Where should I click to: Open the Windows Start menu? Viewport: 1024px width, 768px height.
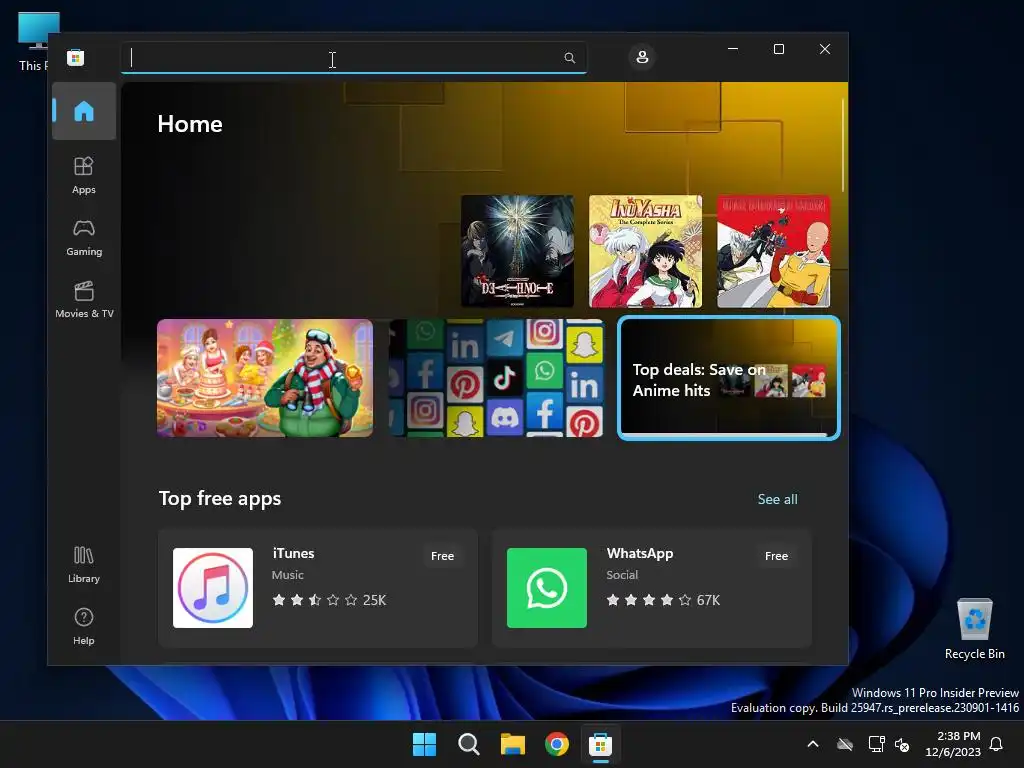pyautogui.click(x=424, y=744)
